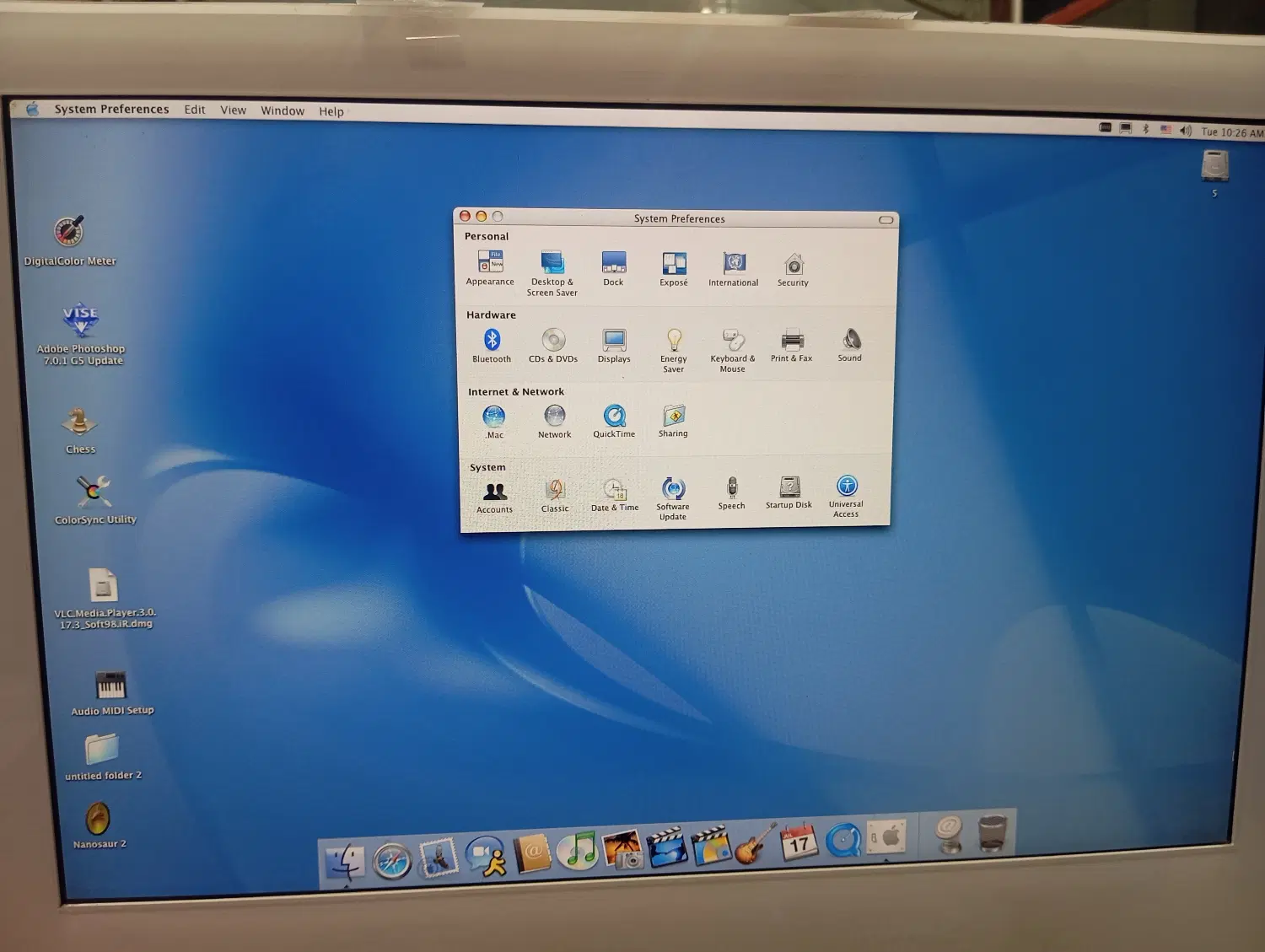Image resolution: width=1265 pixels, height=952 pixels.
Task: Select the DigitalColor Meter desktop icon
Action: click(x=69, y=240)
